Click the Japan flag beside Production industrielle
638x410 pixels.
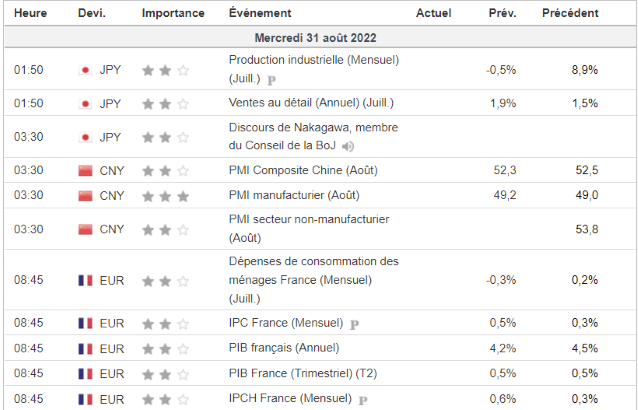[x=85, y=70]
